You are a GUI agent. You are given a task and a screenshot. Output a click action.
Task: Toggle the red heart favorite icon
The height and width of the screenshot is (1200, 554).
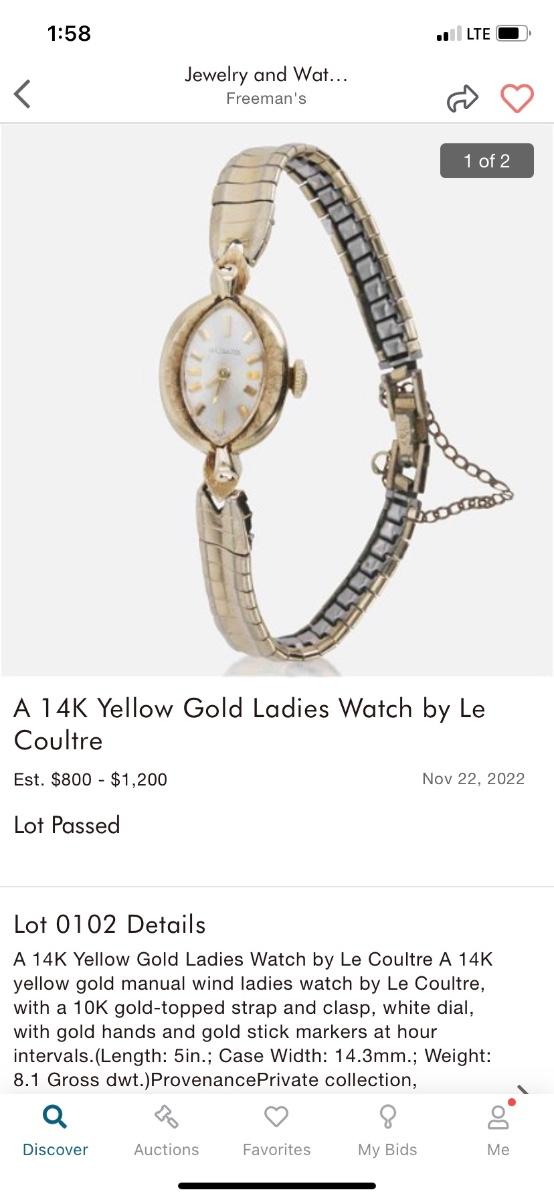click(517, 98)
